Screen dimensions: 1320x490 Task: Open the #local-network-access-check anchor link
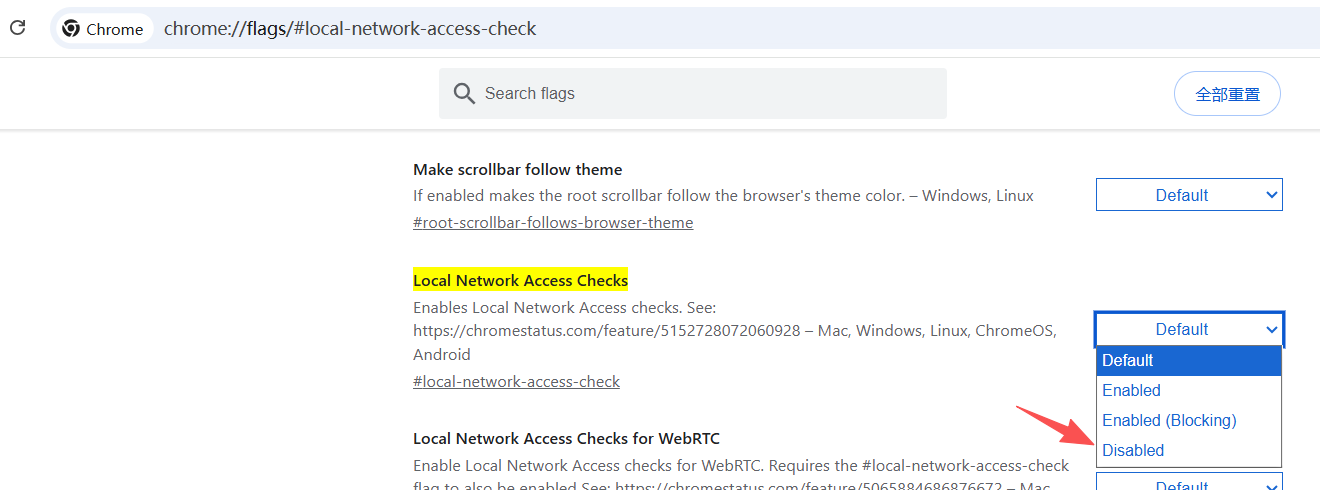(x=516, y=381)
